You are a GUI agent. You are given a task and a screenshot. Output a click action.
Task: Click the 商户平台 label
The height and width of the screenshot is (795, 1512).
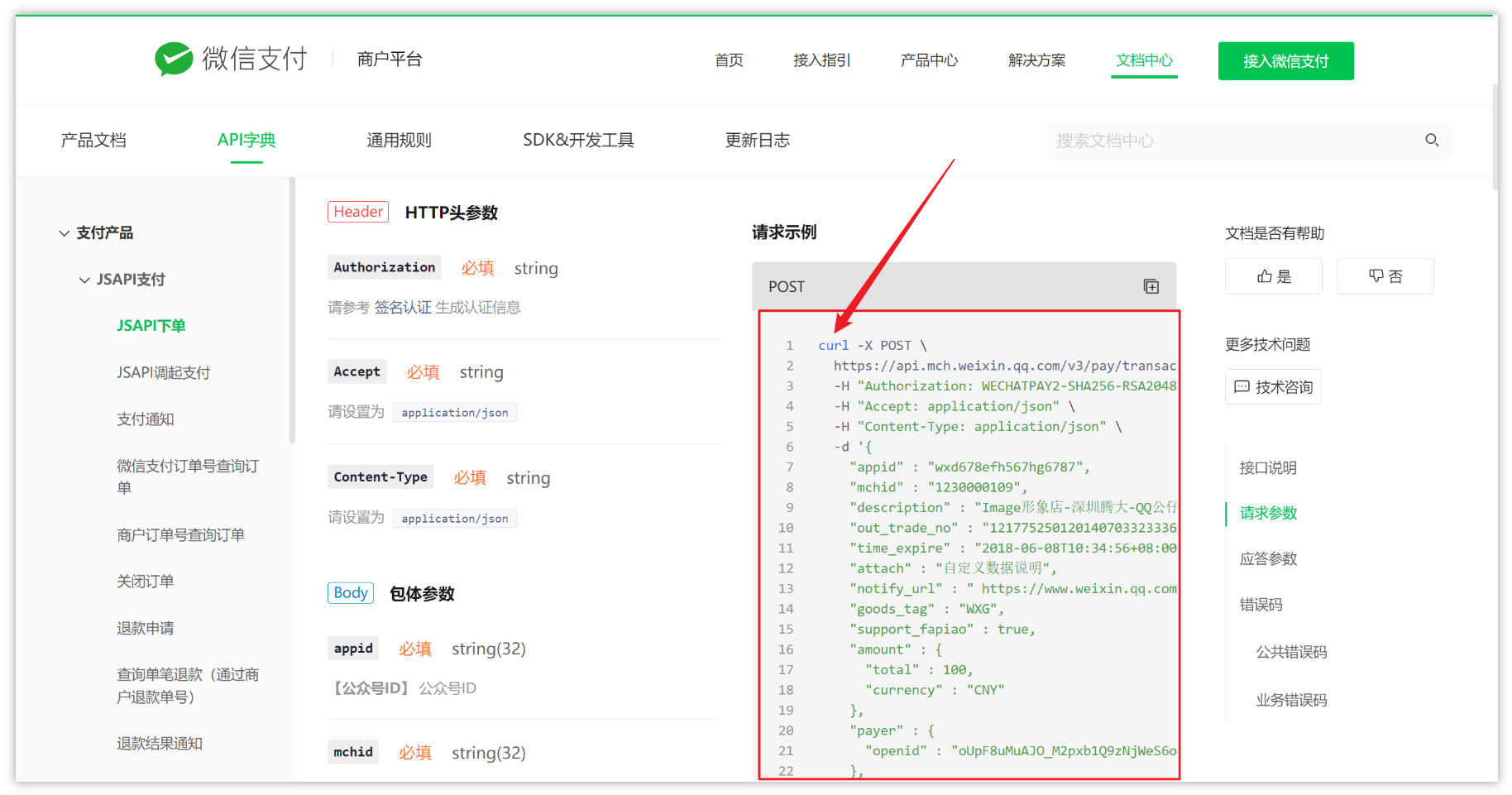coord(390,59)
